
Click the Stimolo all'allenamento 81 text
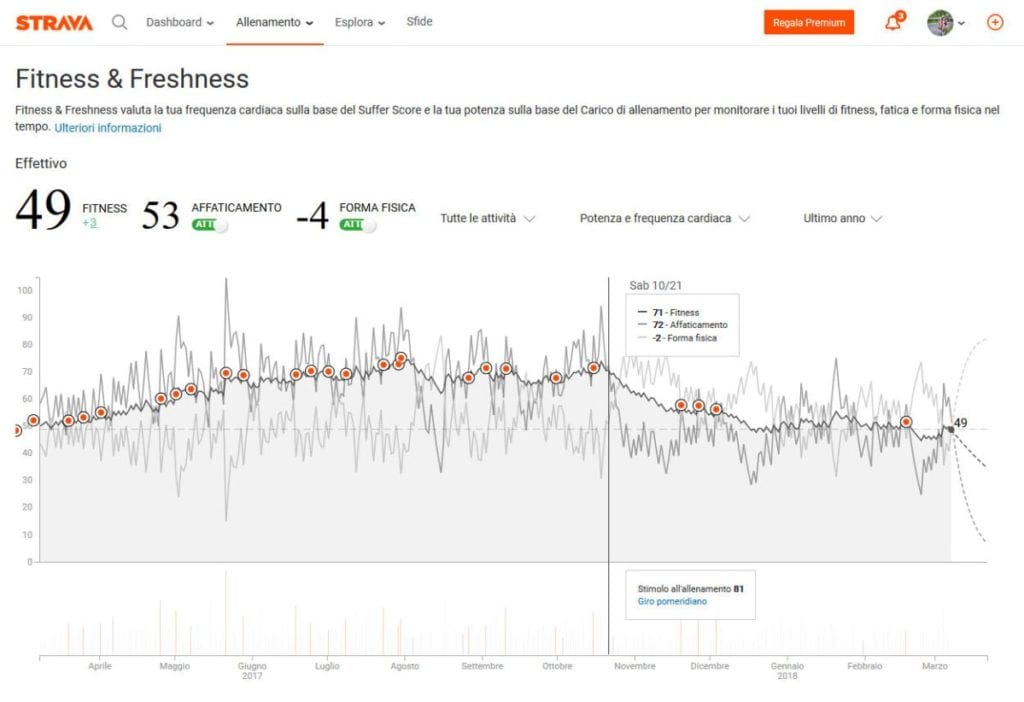[690, 588]
